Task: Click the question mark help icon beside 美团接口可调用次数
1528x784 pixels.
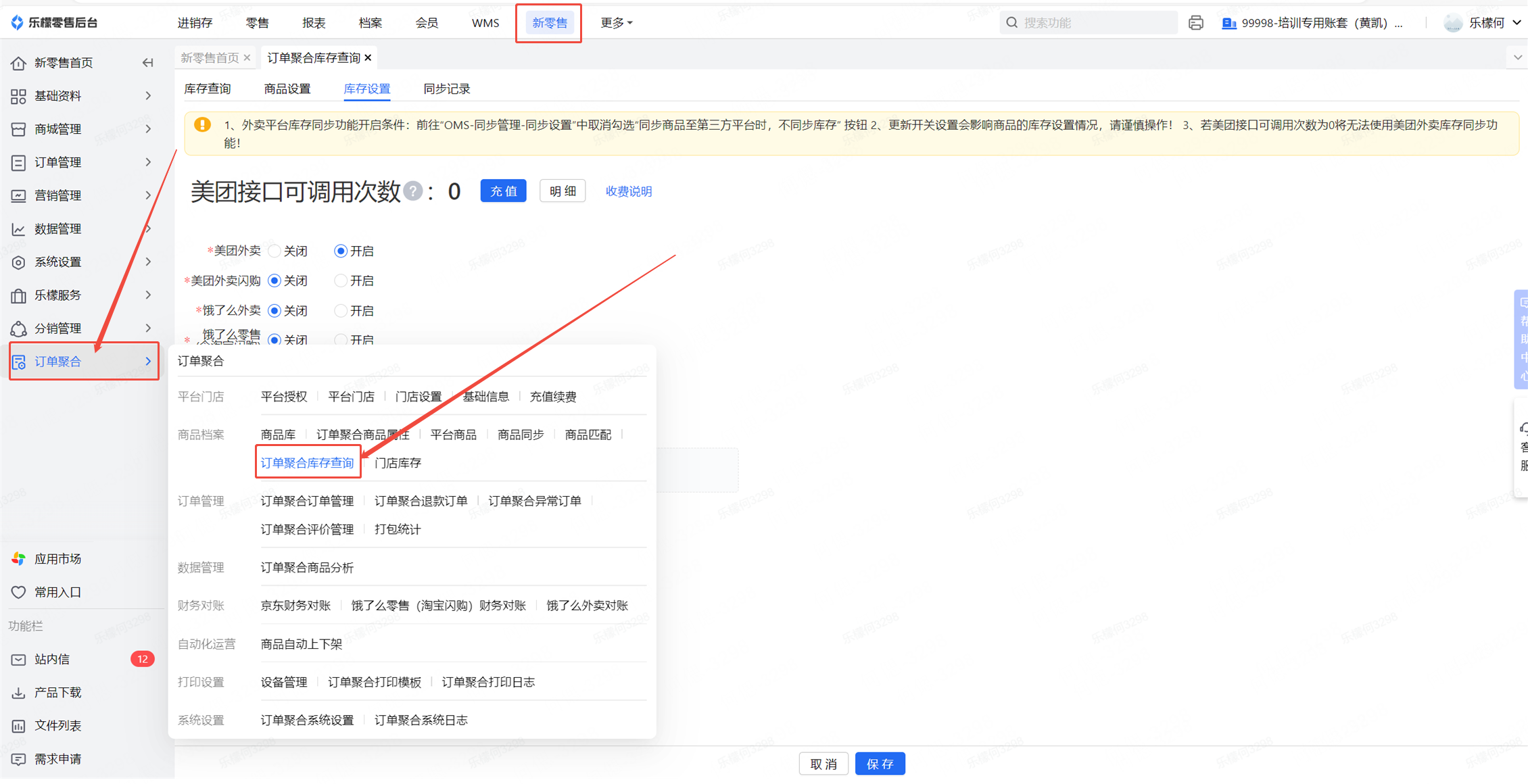Action: (x=412, y=192)
